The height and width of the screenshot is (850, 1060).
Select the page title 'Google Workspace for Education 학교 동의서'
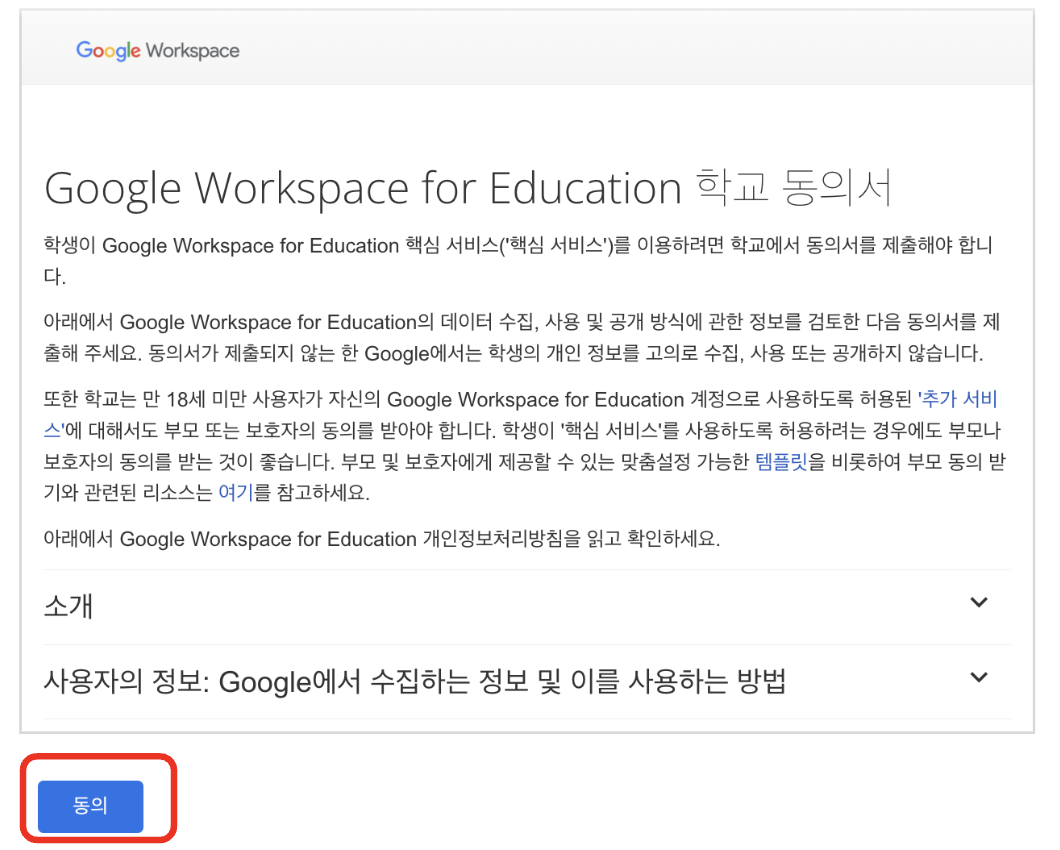coord(468,188)
